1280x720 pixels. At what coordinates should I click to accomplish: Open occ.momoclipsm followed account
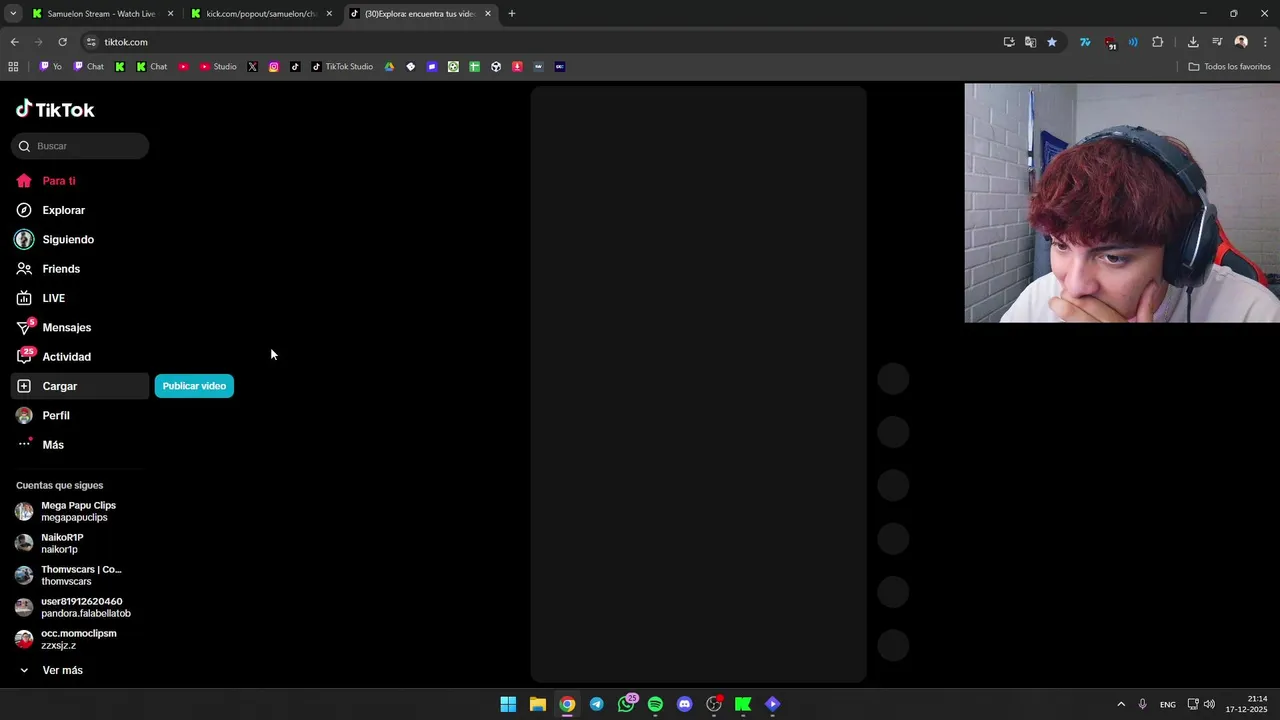[78, 639]
